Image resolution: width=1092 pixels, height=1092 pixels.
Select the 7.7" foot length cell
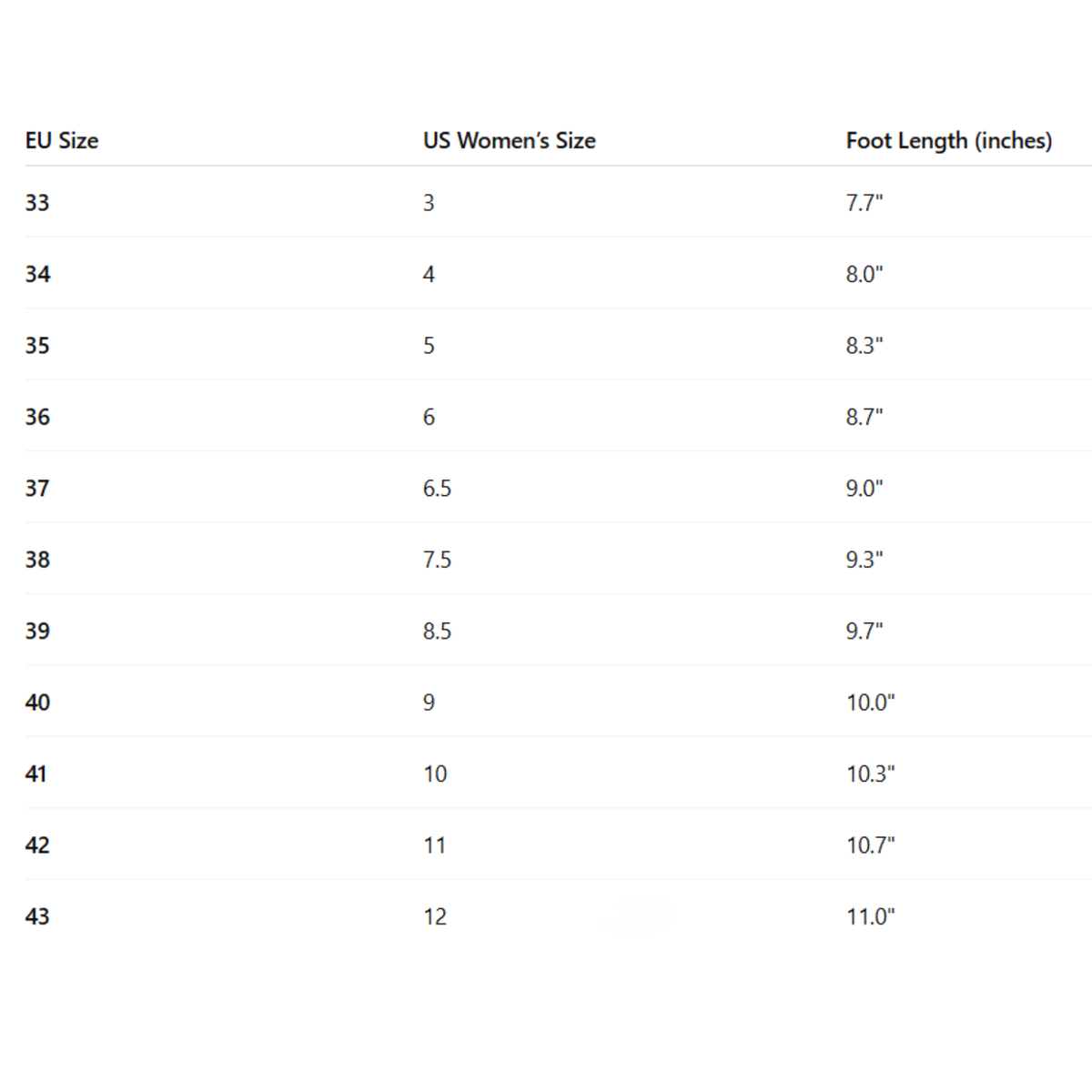click(x=864, y=203)
